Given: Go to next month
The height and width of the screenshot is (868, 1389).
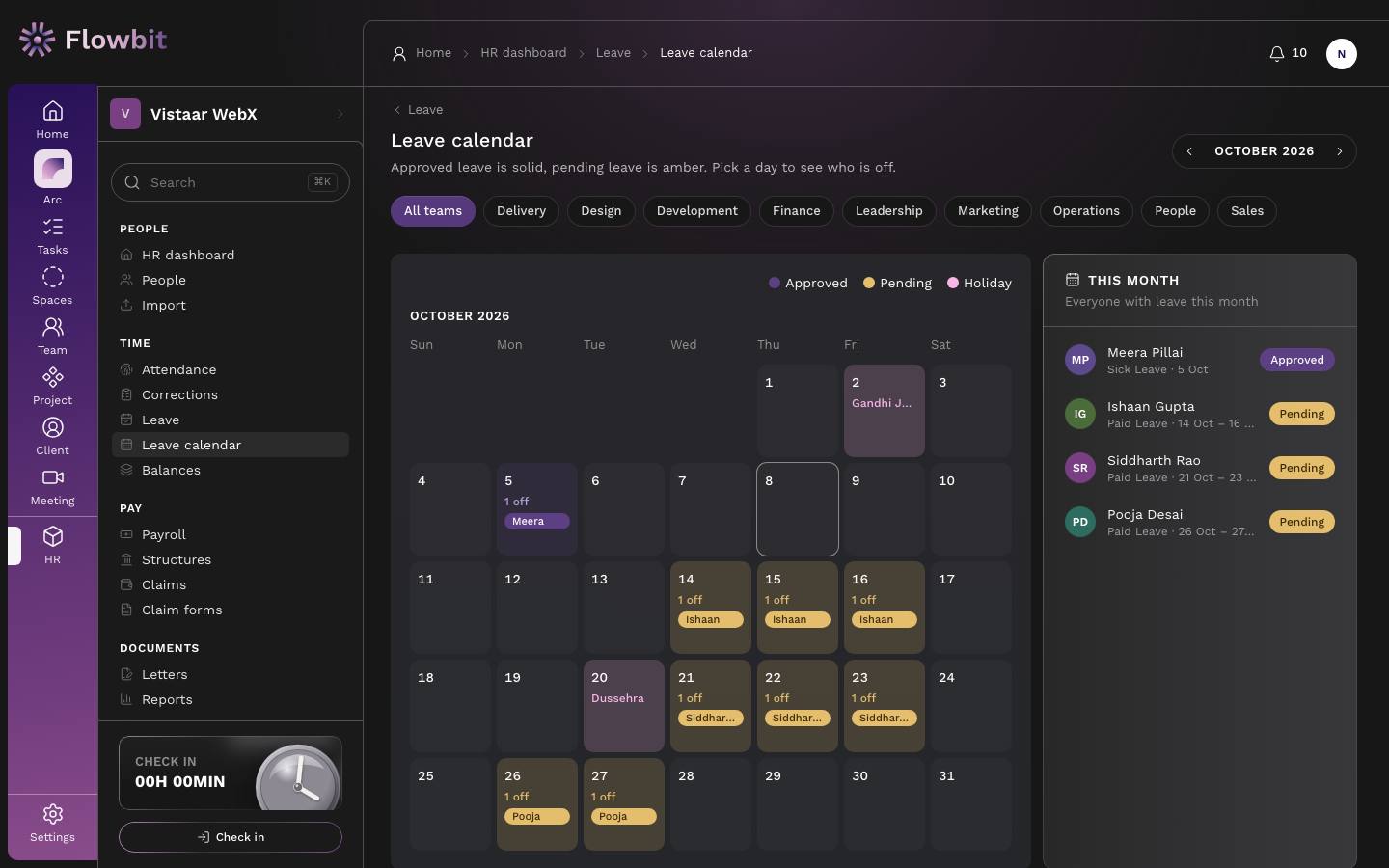Looking at the screenshot, I should 1339,151.
